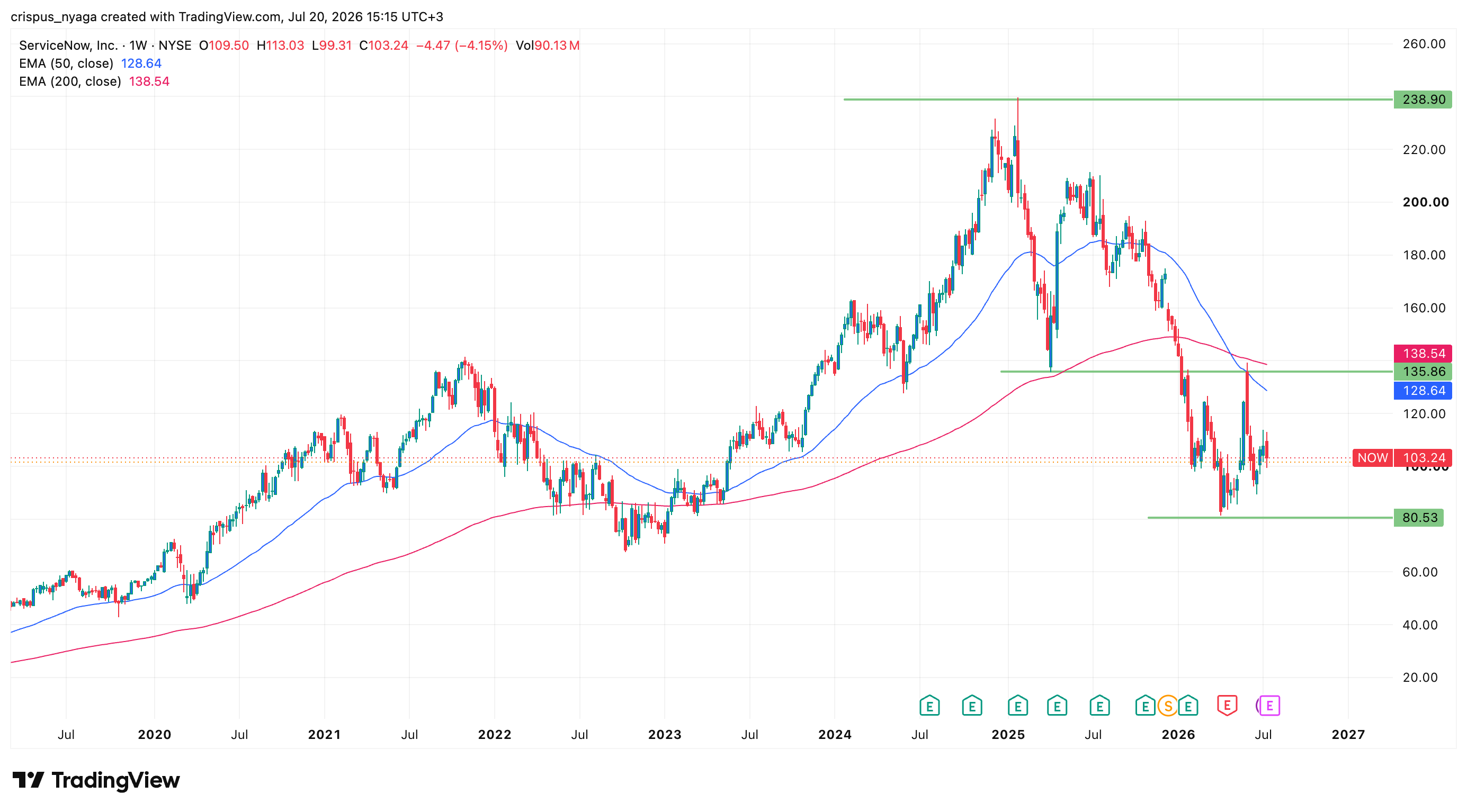Click the 20.00 price axis label
This screenshot has height=812, width=1467.
(1420, 677)
